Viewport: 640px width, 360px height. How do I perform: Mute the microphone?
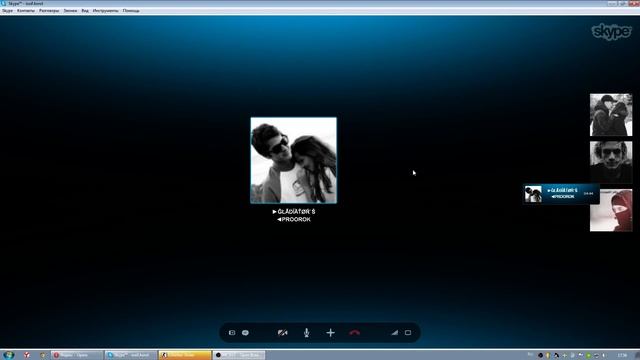307,333
